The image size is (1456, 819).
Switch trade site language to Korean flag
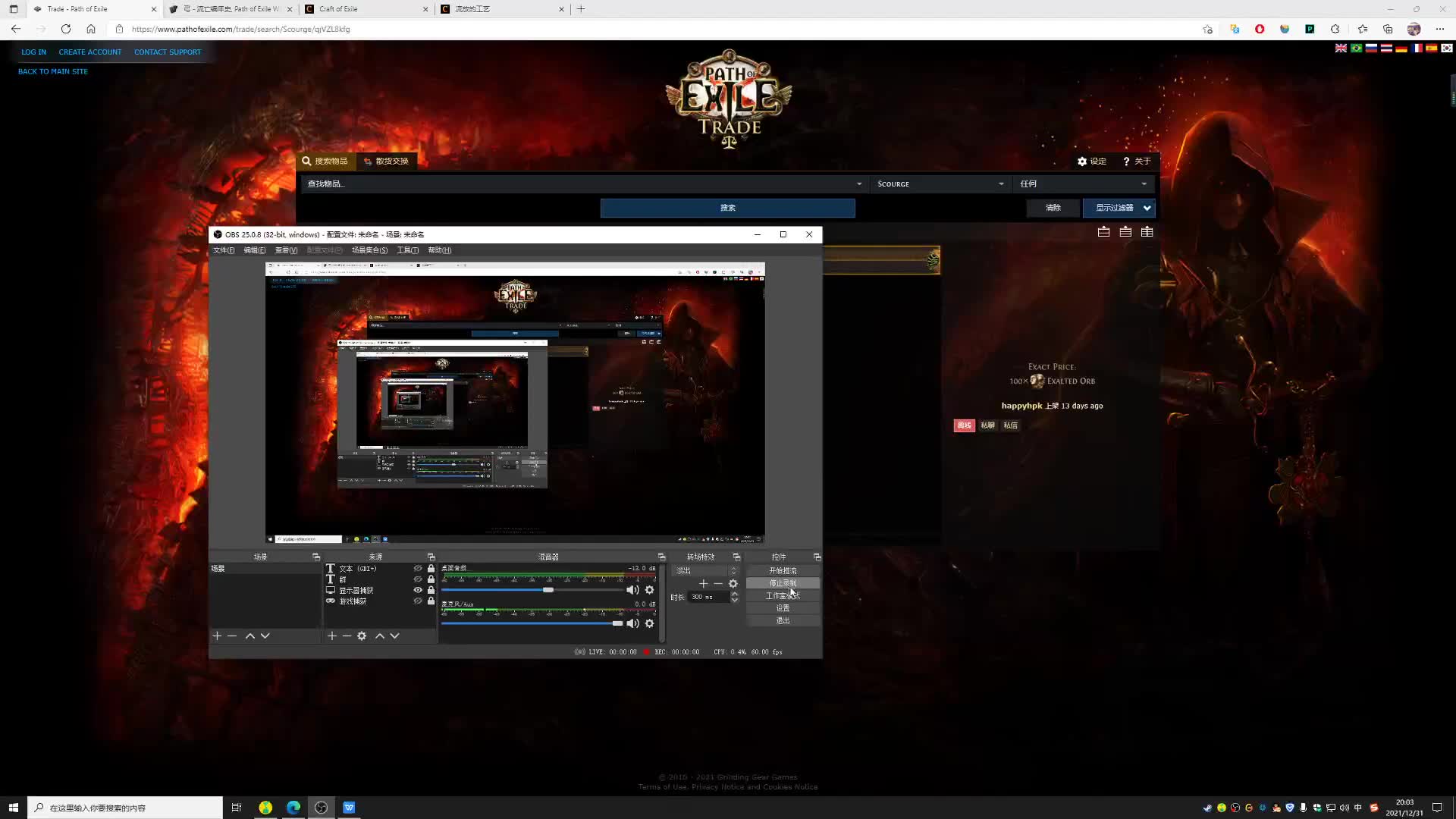click(1446, 48)
